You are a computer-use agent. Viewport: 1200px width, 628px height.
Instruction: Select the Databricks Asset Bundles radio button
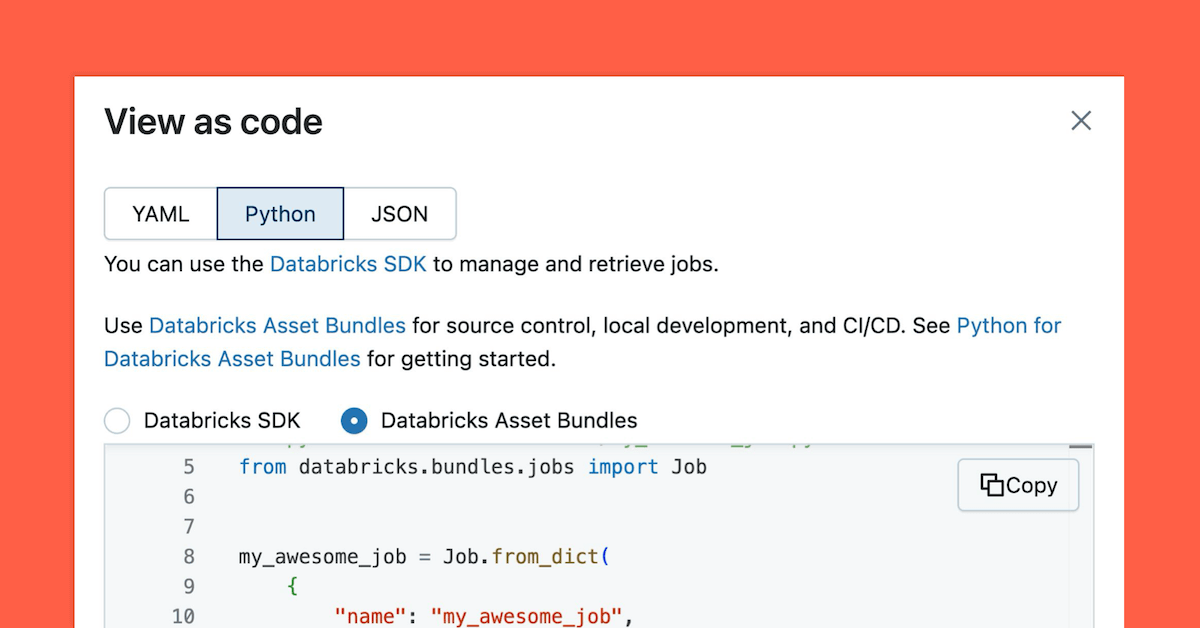click(354, 421)
